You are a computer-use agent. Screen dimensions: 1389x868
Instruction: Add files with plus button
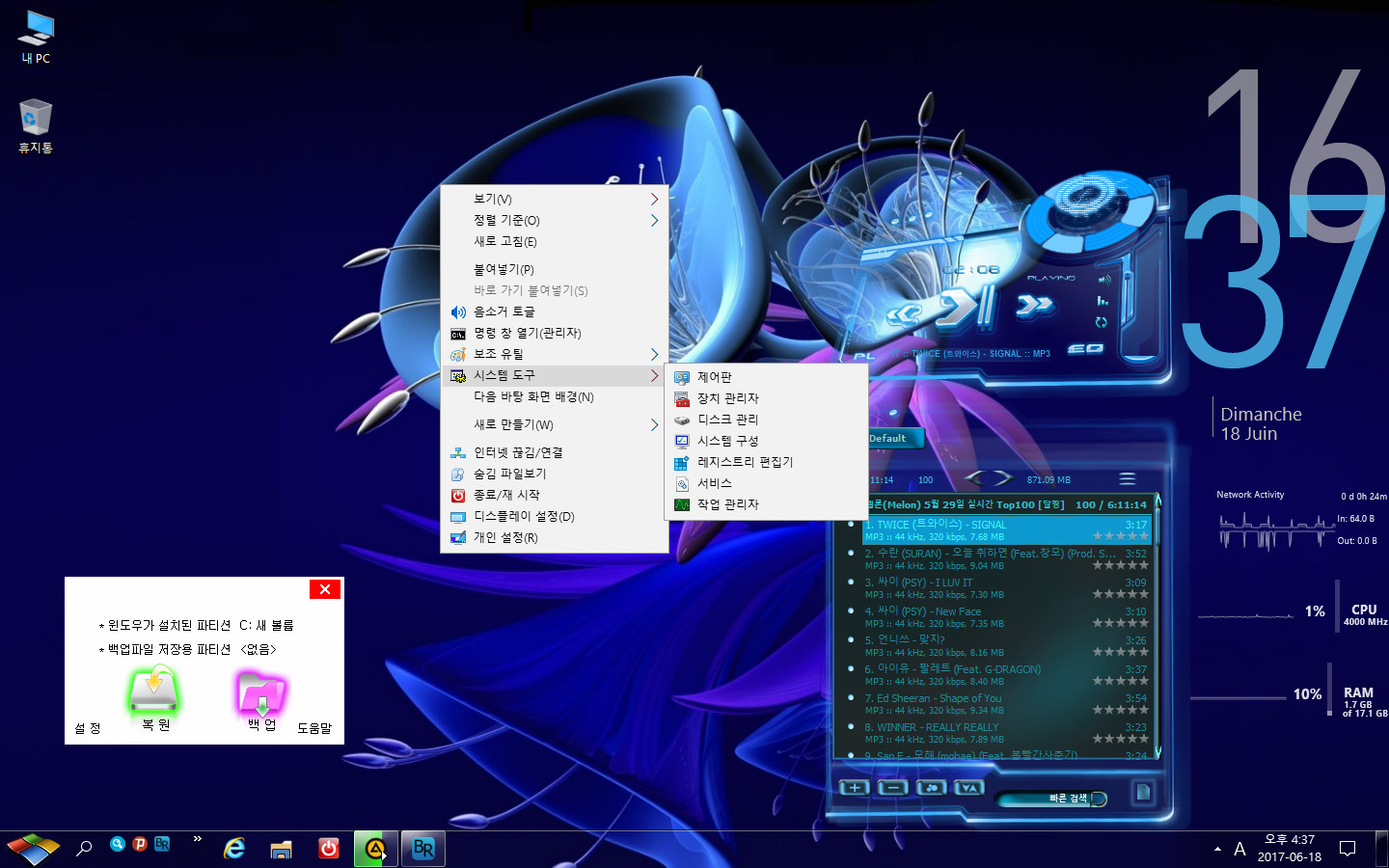[x=855, y=787]
